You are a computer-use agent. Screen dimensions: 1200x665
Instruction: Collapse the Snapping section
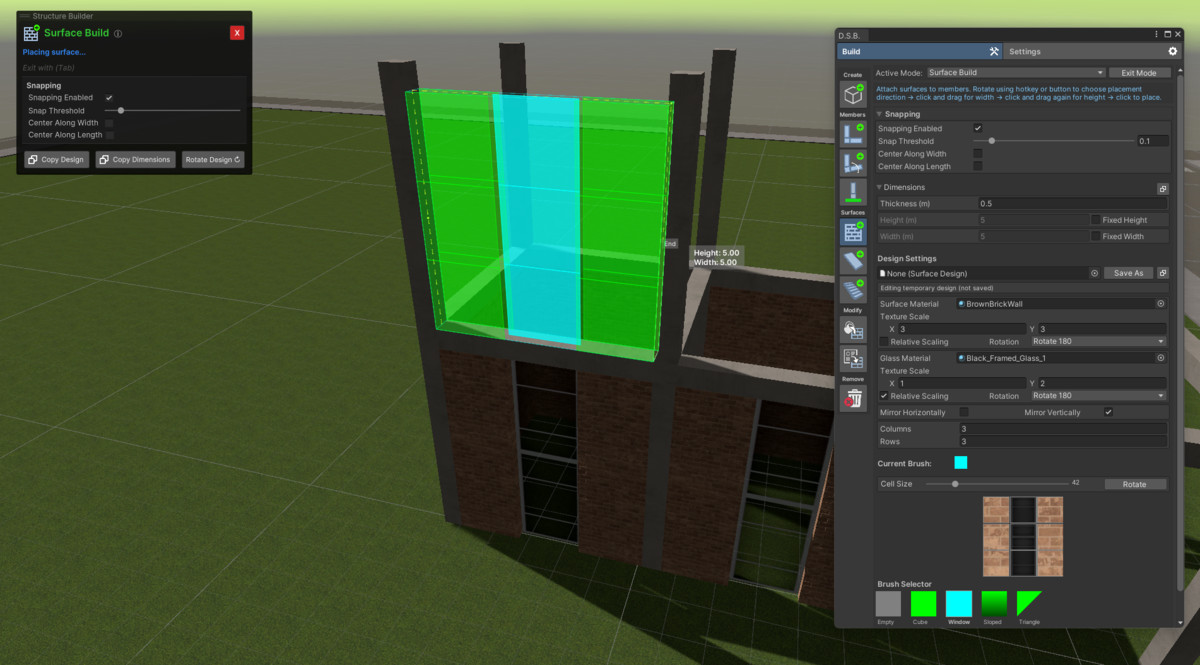880,114
